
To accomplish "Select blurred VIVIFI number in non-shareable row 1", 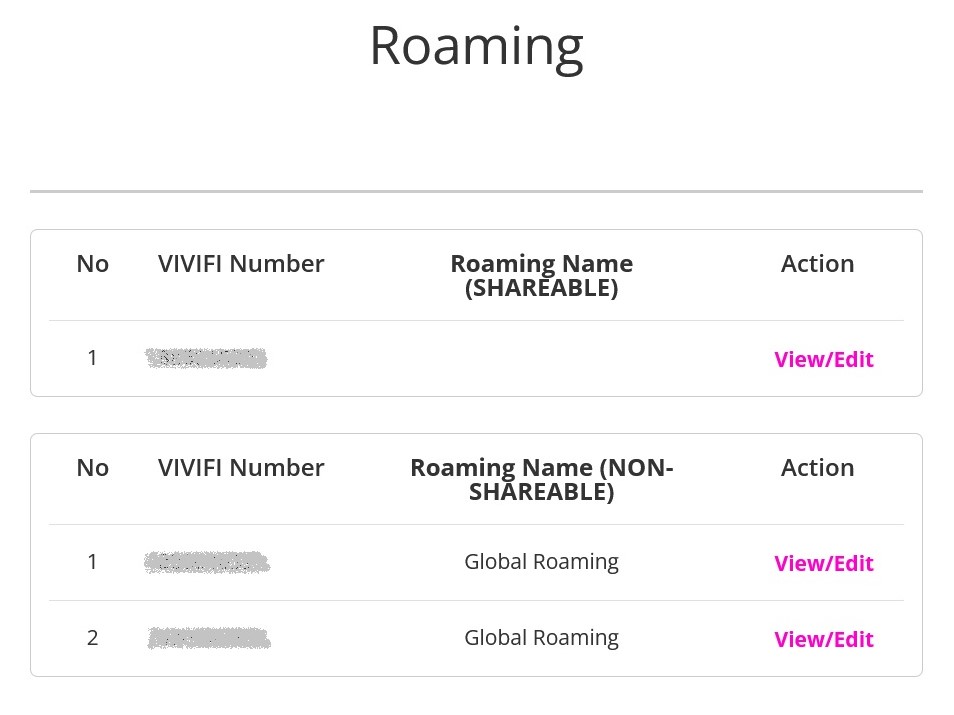I will 207,562.
